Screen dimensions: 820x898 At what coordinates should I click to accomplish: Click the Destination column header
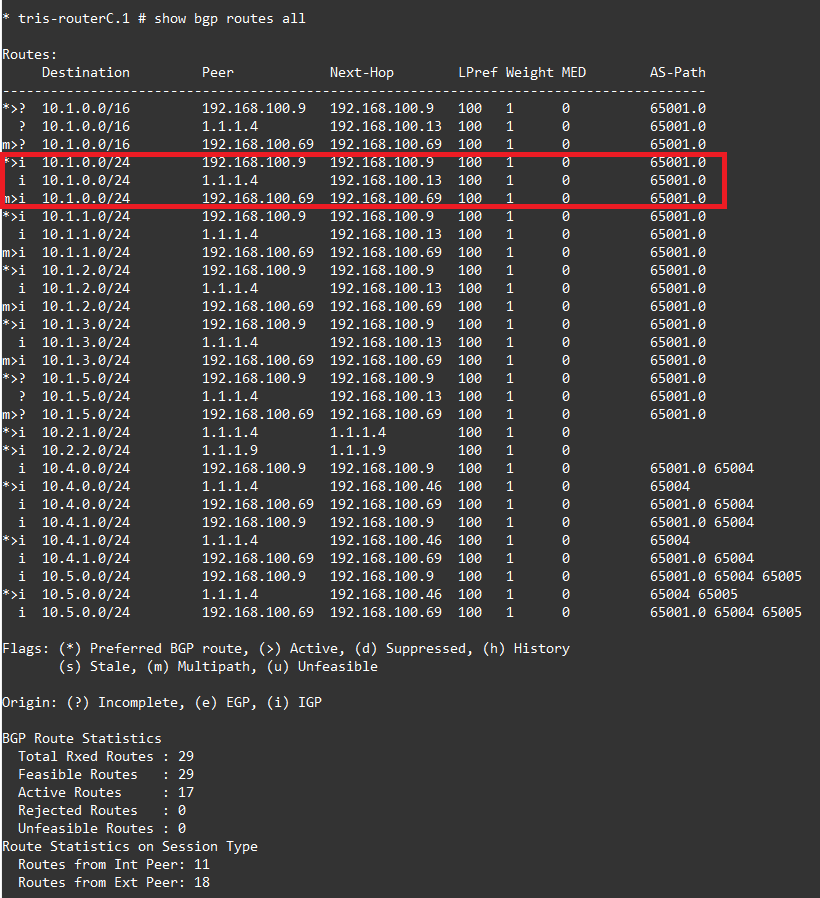tap(85, 72)
